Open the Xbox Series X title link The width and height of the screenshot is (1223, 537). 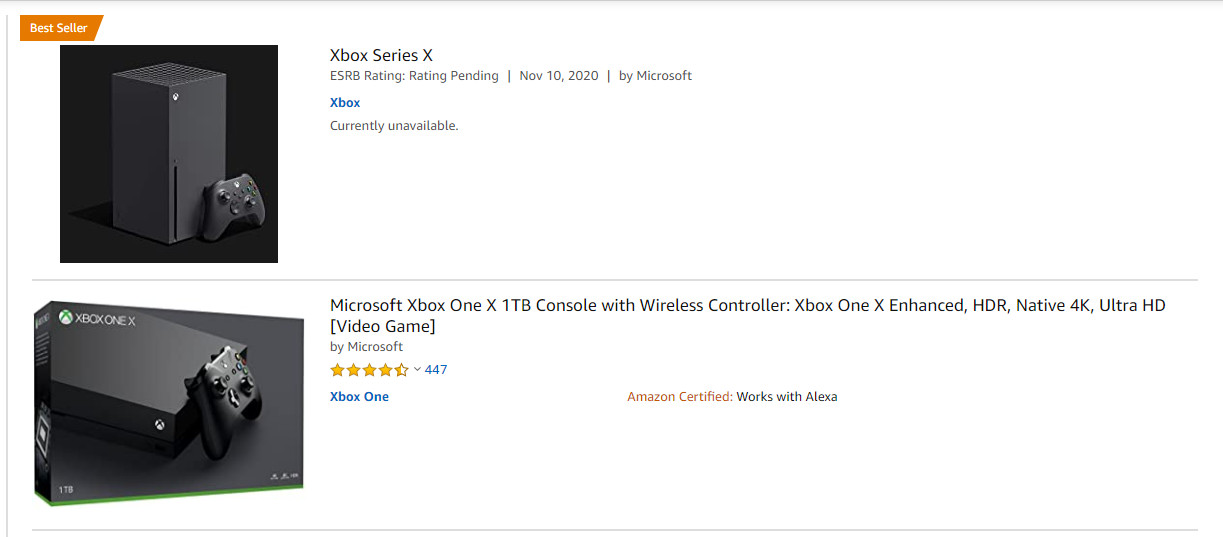[381, 55]
